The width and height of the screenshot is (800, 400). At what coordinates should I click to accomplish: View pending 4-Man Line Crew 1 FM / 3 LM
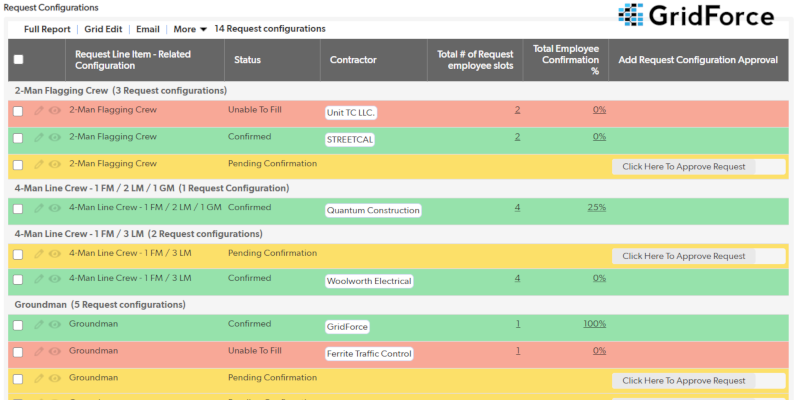tap(55, 254)
